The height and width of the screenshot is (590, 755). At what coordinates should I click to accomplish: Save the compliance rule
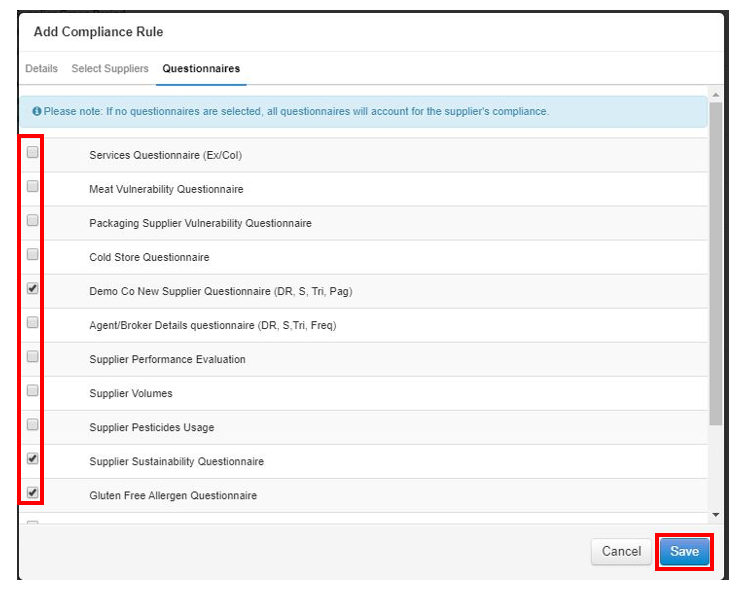(684, 551)
